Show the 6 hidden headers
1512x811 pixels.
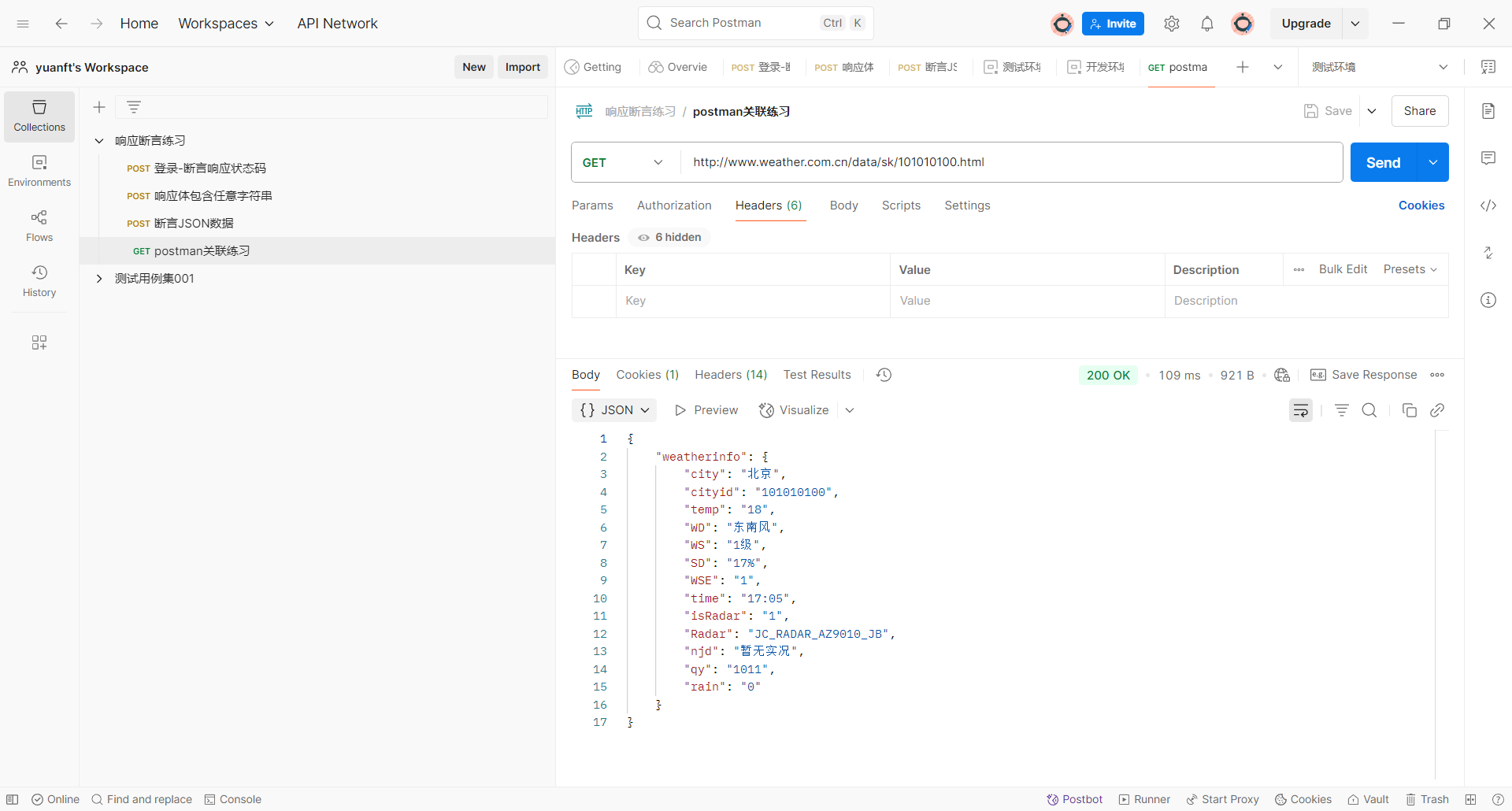pyautogui.click(x=670, y=237)
